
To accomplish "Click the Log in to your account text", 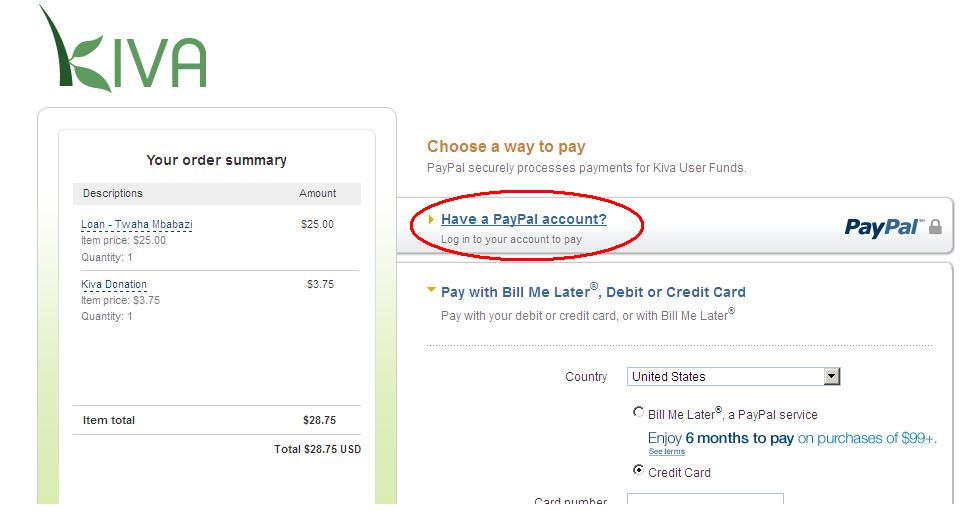I will pos(511,239).
